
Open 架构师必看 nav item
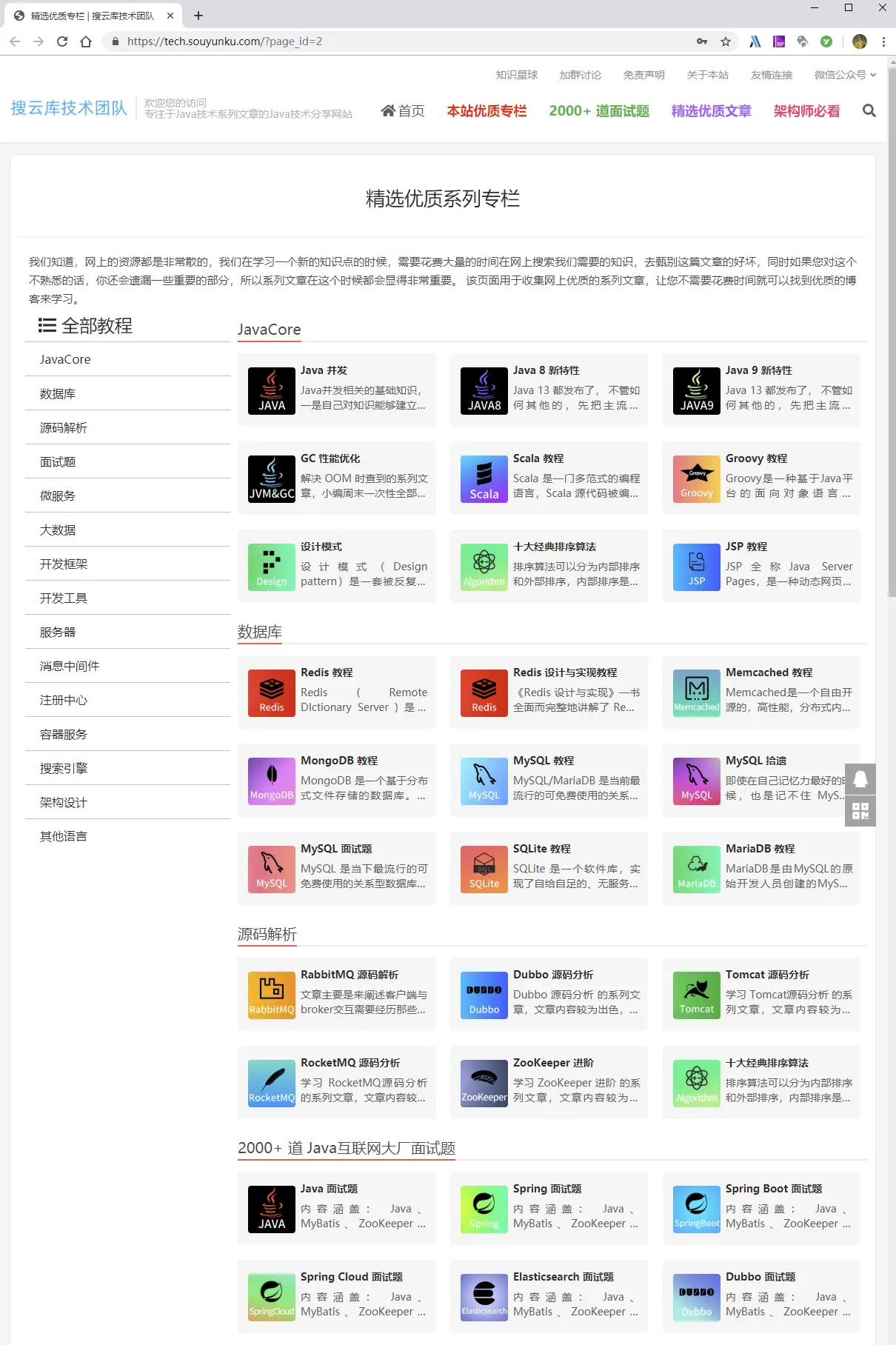(807, 111)
